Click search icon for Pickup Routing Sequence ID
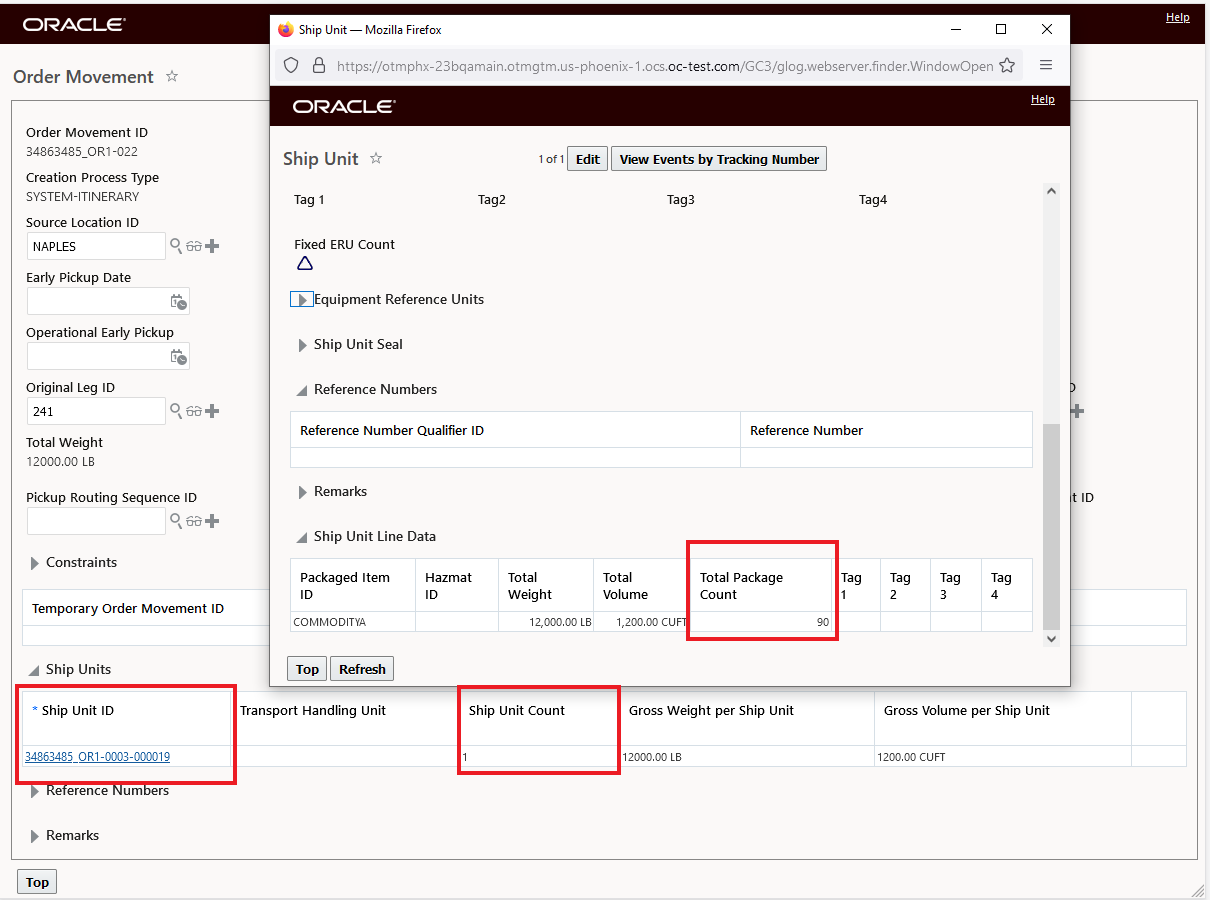 pyautogui.click(x=176, y=521)
